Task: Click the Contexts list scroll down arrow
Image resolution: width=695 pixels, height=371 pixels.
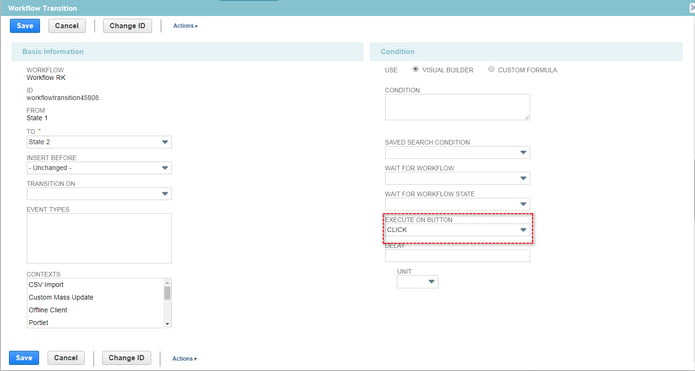Action: 167,324
